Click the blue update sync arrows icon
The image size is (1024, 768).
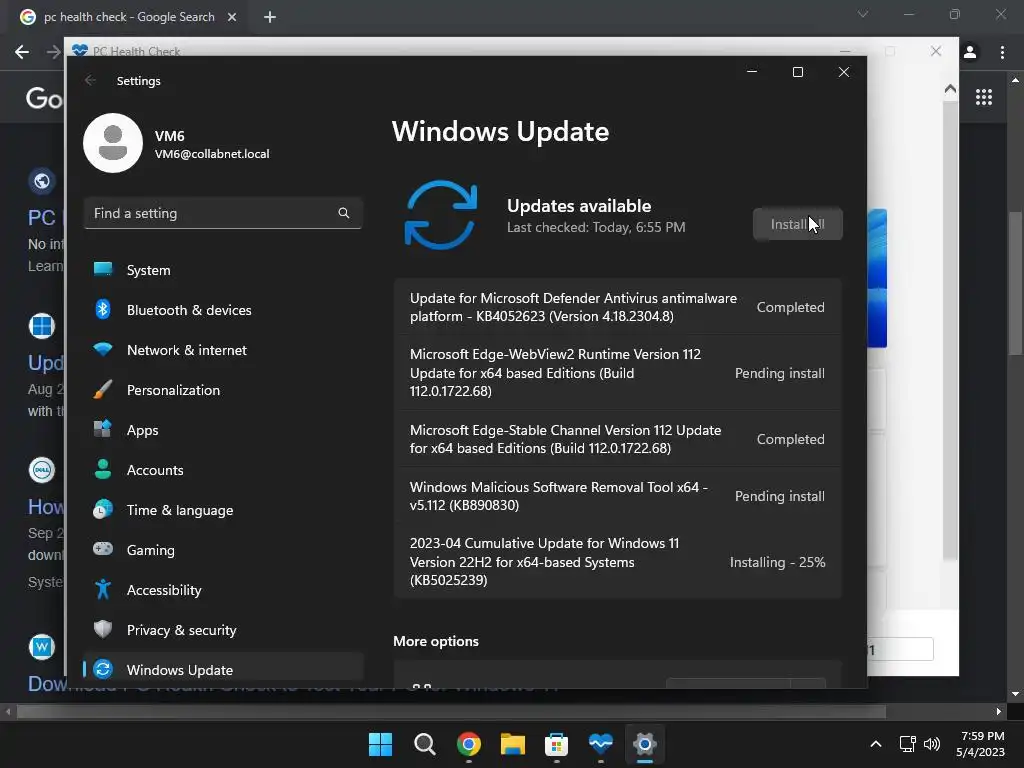pos(441,215)
